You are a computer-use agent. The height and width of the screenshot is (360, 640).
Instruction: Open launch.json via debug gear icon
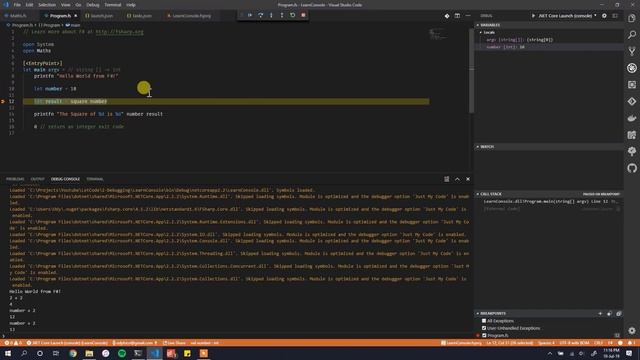coord(604,16)
